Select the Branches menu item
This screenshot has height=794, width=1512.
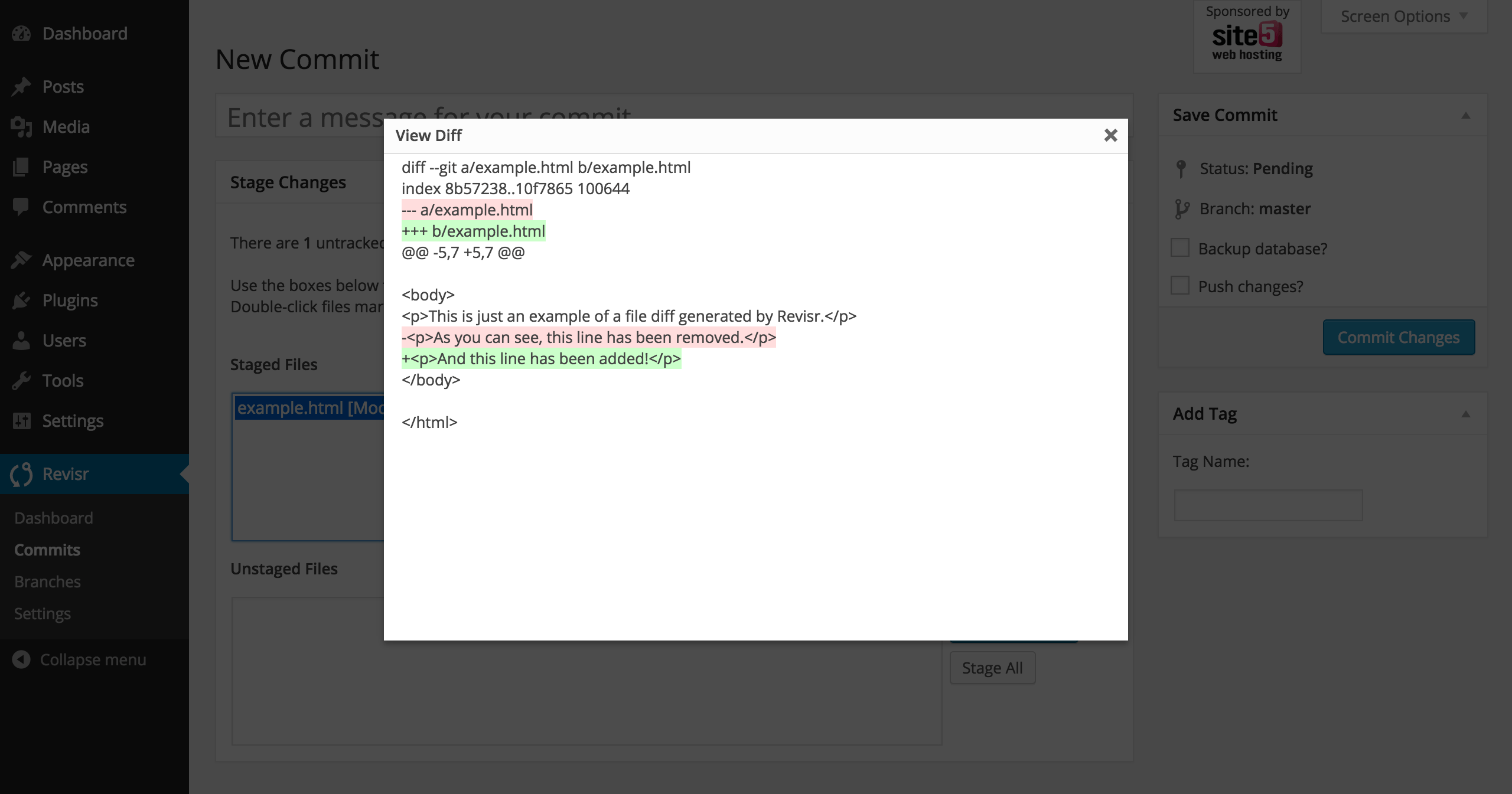coord(48,580)
